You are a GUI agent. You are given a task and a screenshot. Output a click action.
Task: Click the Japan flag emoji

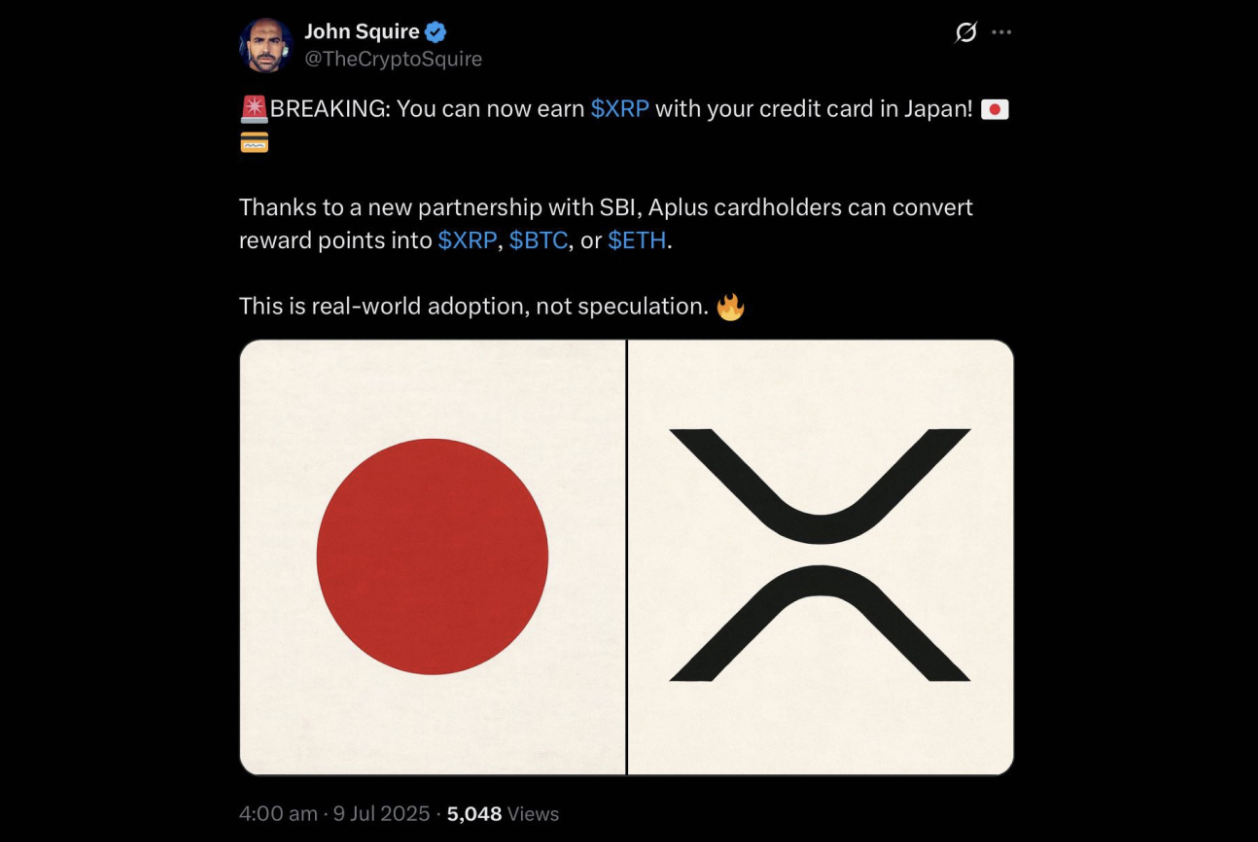coord(994,109)
